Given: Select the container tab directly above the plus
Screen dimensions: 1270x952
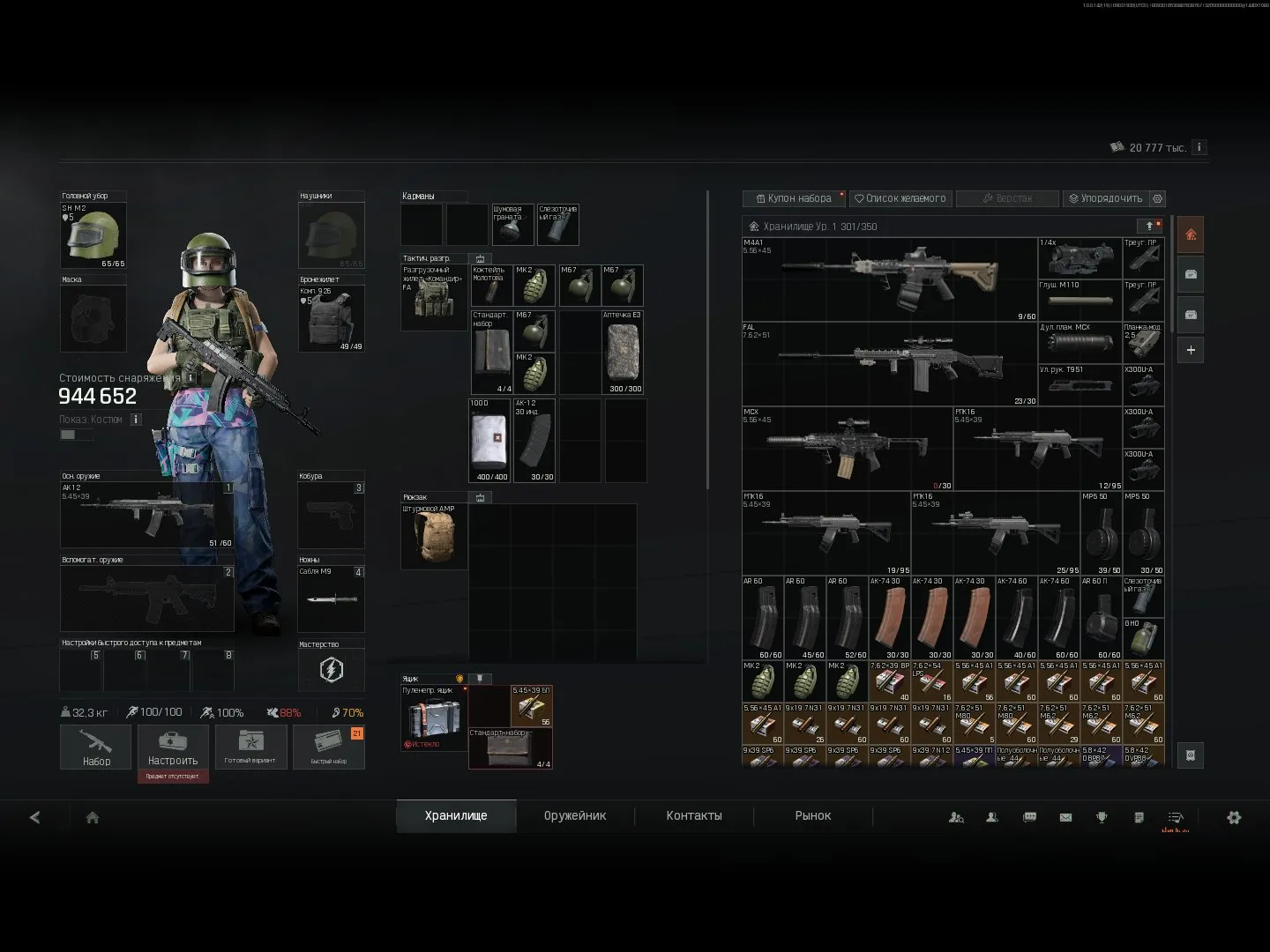Looking at the screenshot, I should click(x=1191, y=315).
